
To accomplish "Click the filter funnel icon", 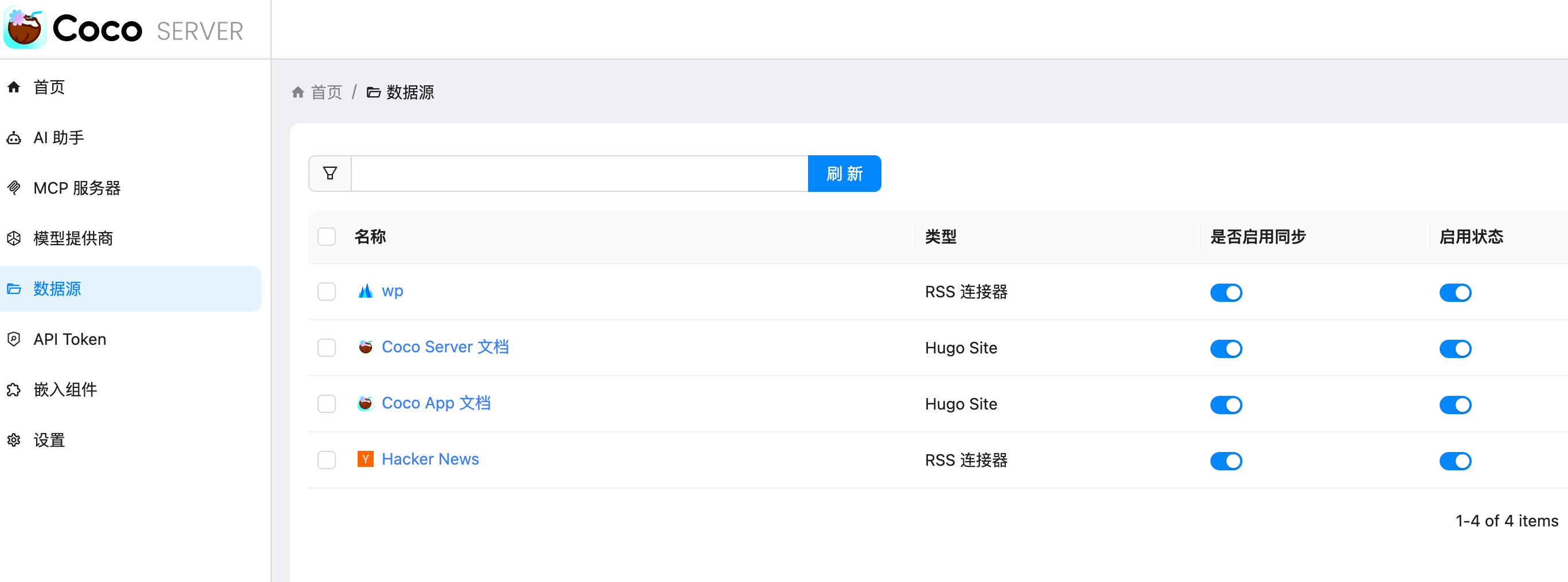I will (330, 174).
